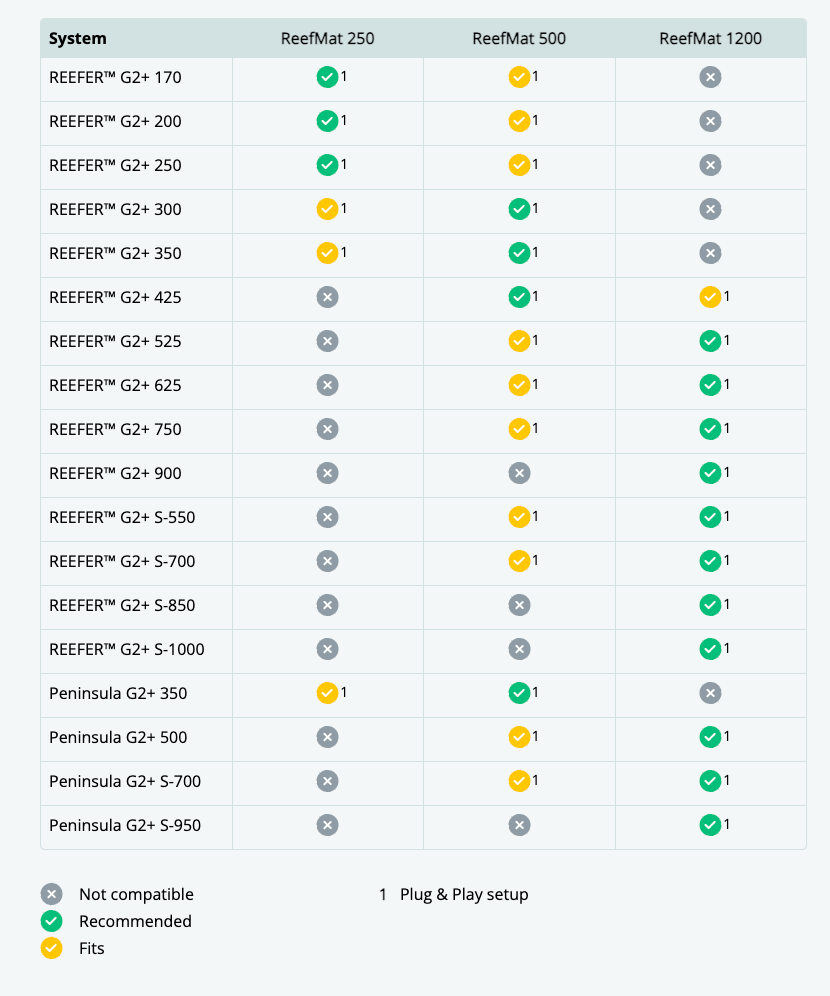Click green check for REEFER G2+ 425 ReefMat 500
This screenshot has width=830, height=996.
(519, 297)
